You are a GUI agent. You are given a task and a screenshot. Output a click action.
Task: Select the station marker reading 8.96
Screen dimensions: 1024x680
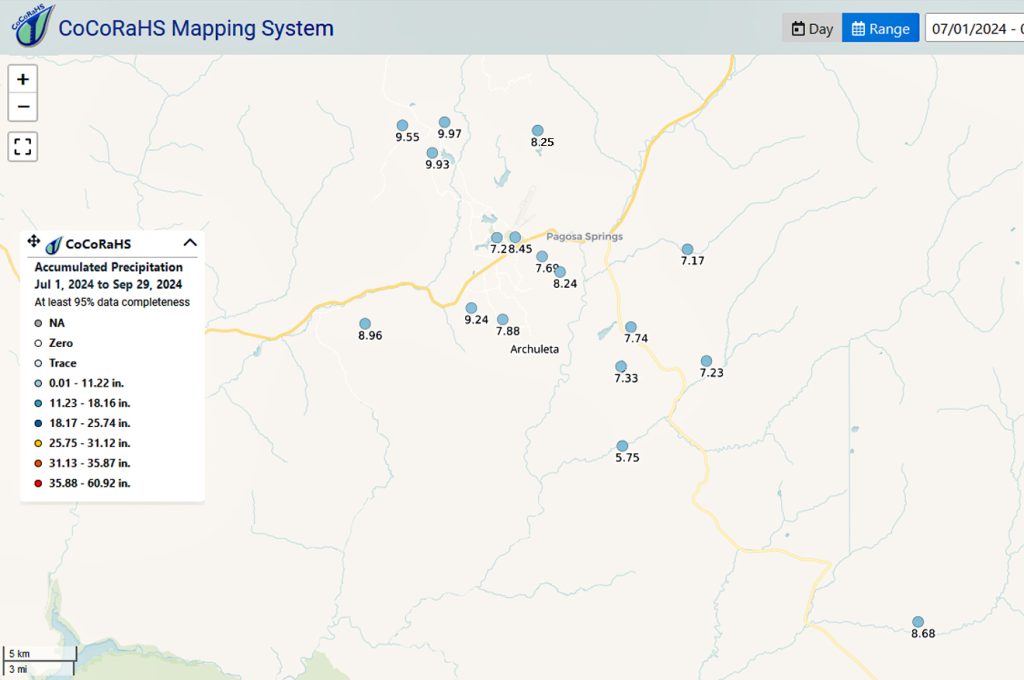point(365,324)
